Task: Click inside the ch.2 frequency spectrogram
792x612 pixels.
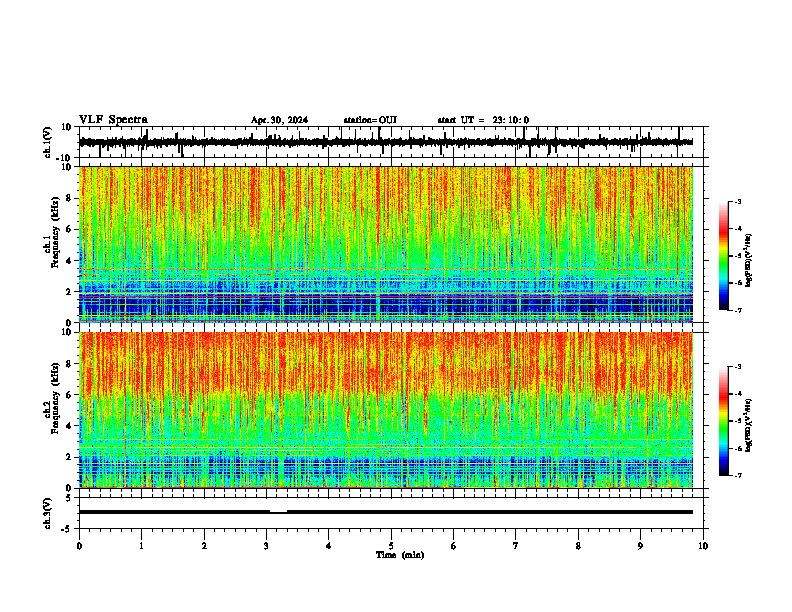Action: point(386,410)
